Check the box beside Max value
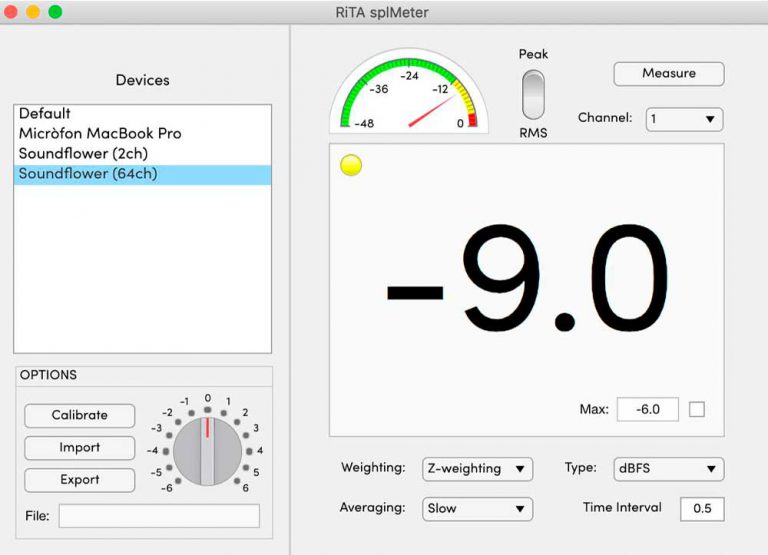This screenshot has width=768, height=555. click(x=696, y=410)
